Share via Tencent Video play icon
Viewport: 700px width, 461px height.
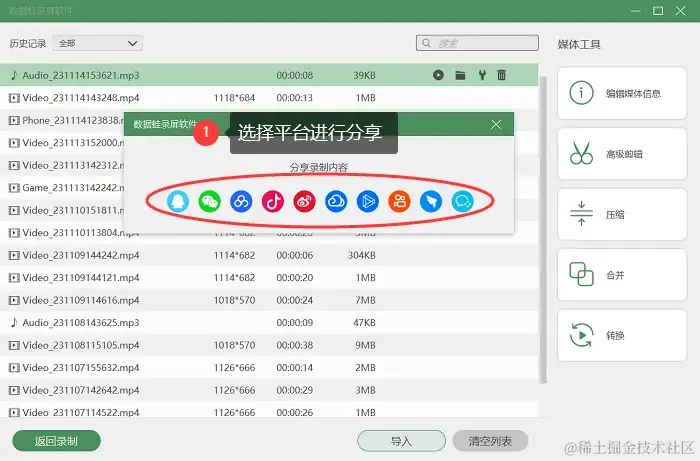coord(368,201)
